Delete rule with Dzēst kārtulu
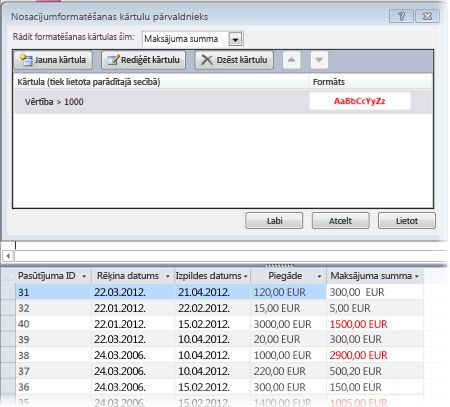 click(x=234, y=60)
